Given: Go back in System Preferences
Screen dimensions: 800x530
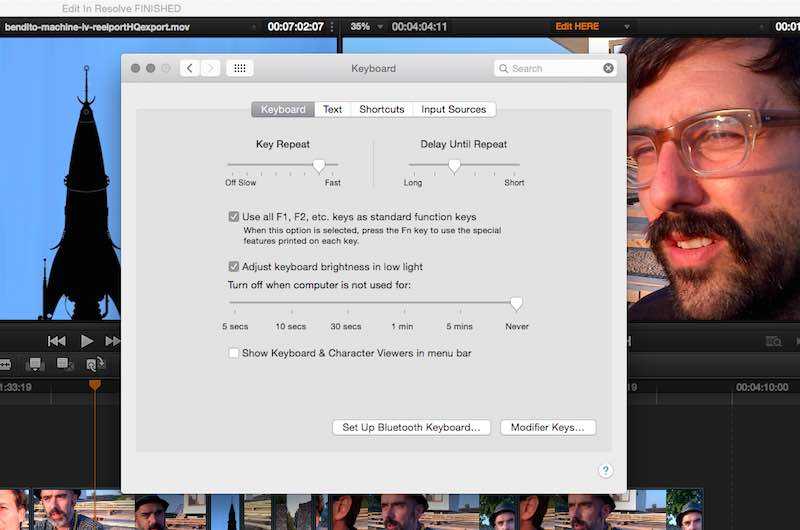Looking at the screenshot, I should (x=190, y=68).
